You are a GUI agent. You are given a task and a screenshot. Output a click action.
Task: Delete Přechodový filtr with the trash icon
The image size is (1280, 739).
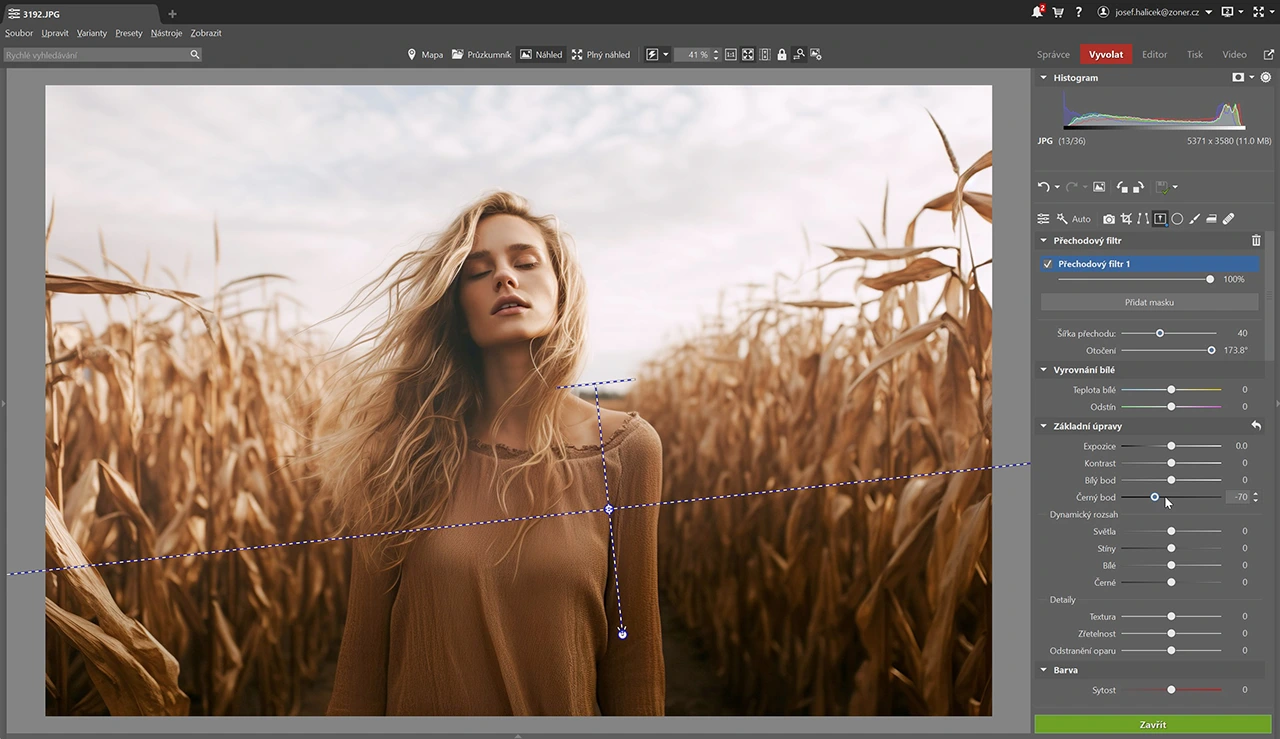1256,240
